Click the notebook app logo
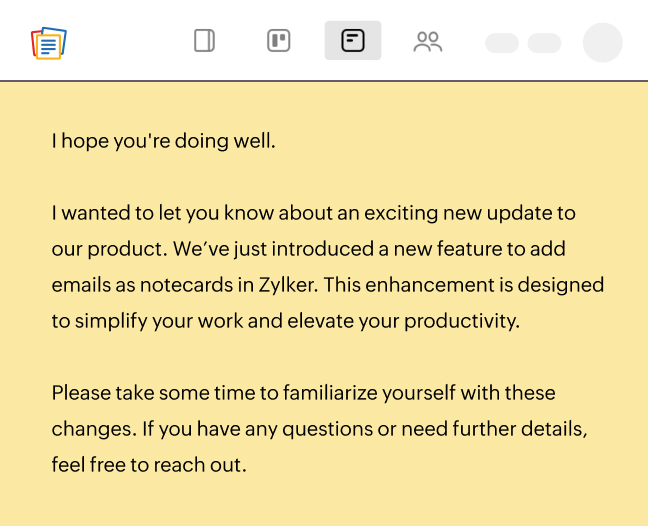Viewport: 648px width, 526px height. point(49,42)
